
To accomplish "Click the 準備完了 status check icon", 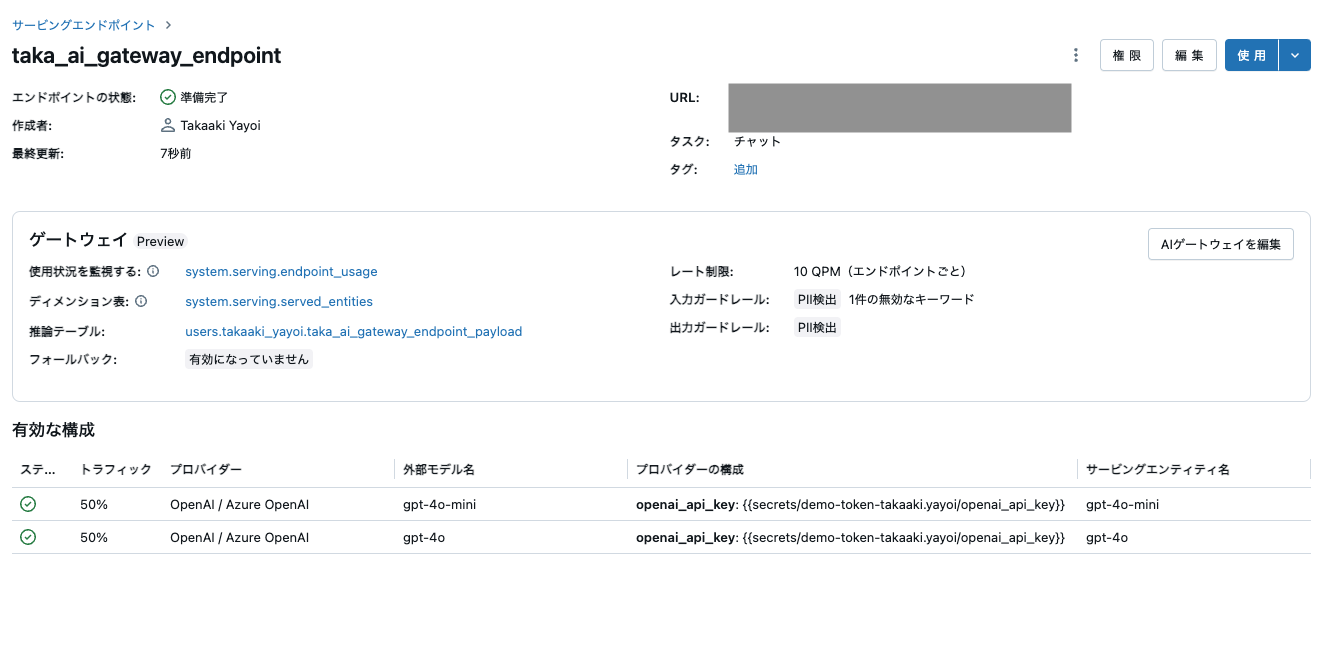I will click(x=168, y=97).
